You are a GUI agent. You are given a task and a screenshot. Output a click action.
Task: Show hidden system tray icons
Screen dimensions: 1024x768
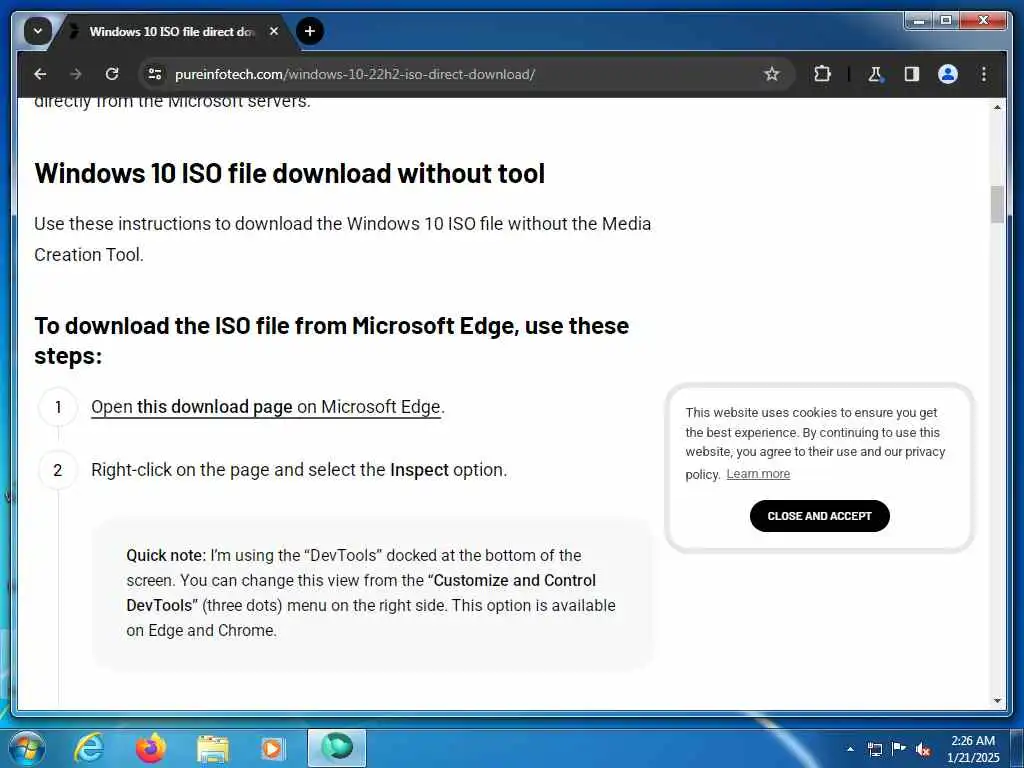pos(850,749)
